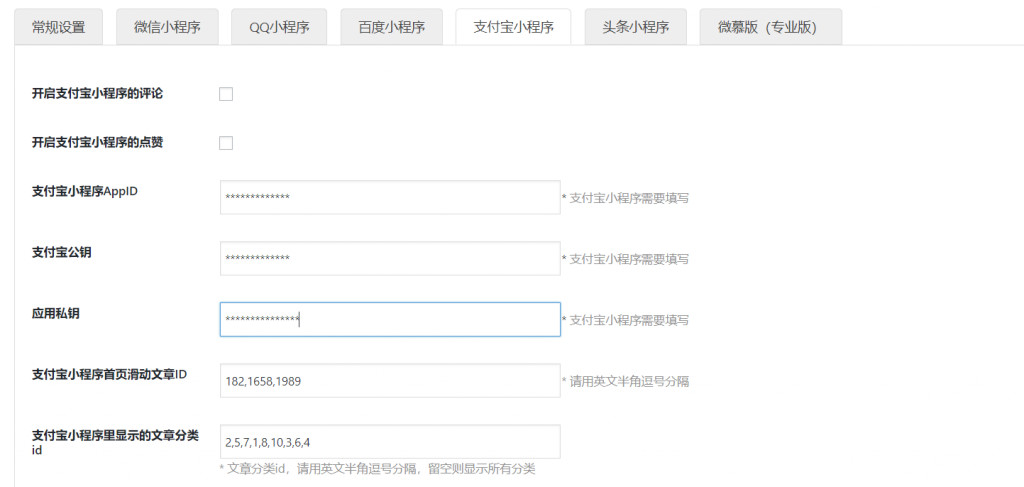Click the 应用私钥 label text

(56, 313)
